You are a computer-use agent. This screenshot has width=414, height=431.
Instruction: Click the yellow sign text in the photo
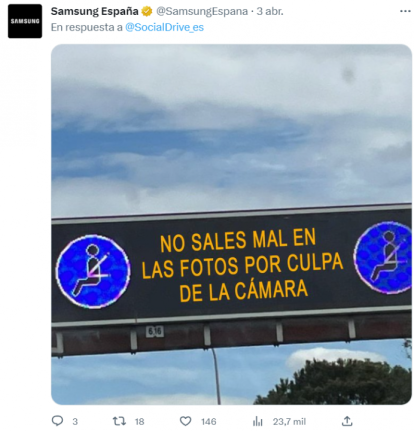click(242, 265)
